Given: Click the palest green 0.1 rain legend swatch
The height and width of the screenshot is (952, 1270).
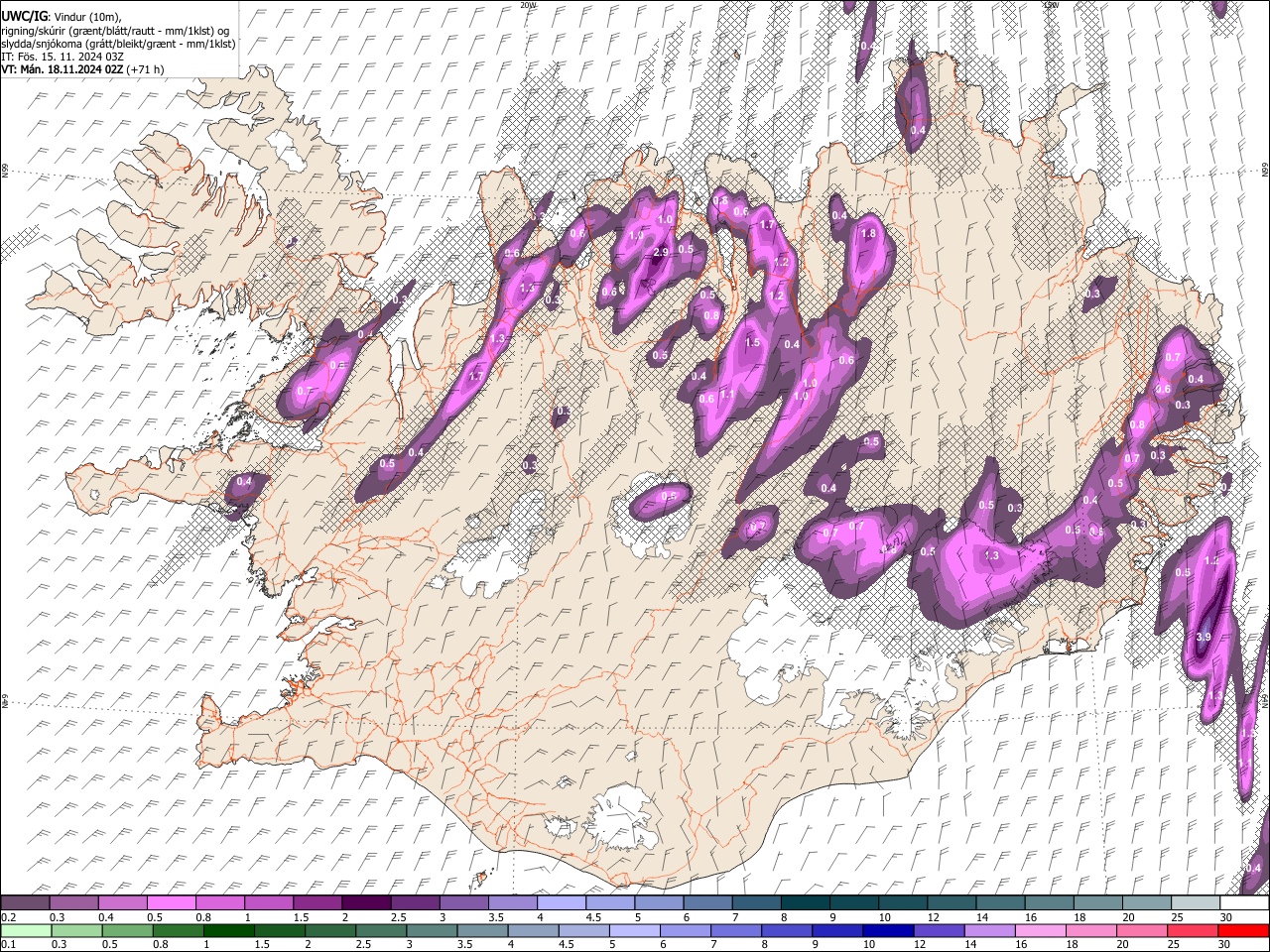Looking at the screenshot, I should (25, 930).
